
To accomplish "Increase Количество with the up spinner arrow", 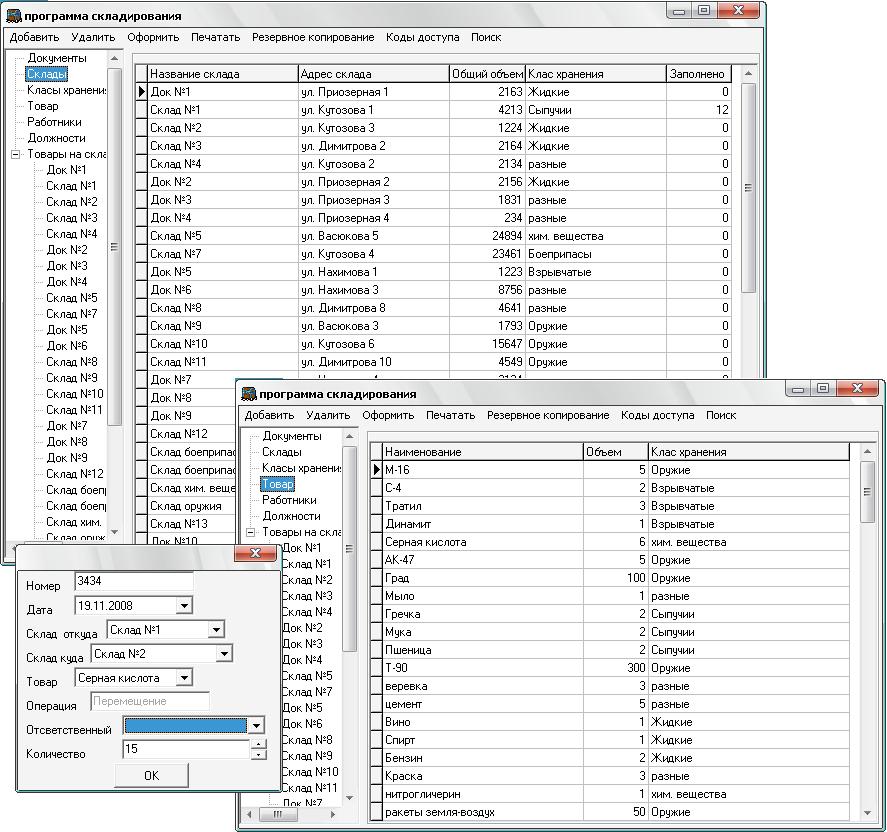I will click(x=258, y=744).
